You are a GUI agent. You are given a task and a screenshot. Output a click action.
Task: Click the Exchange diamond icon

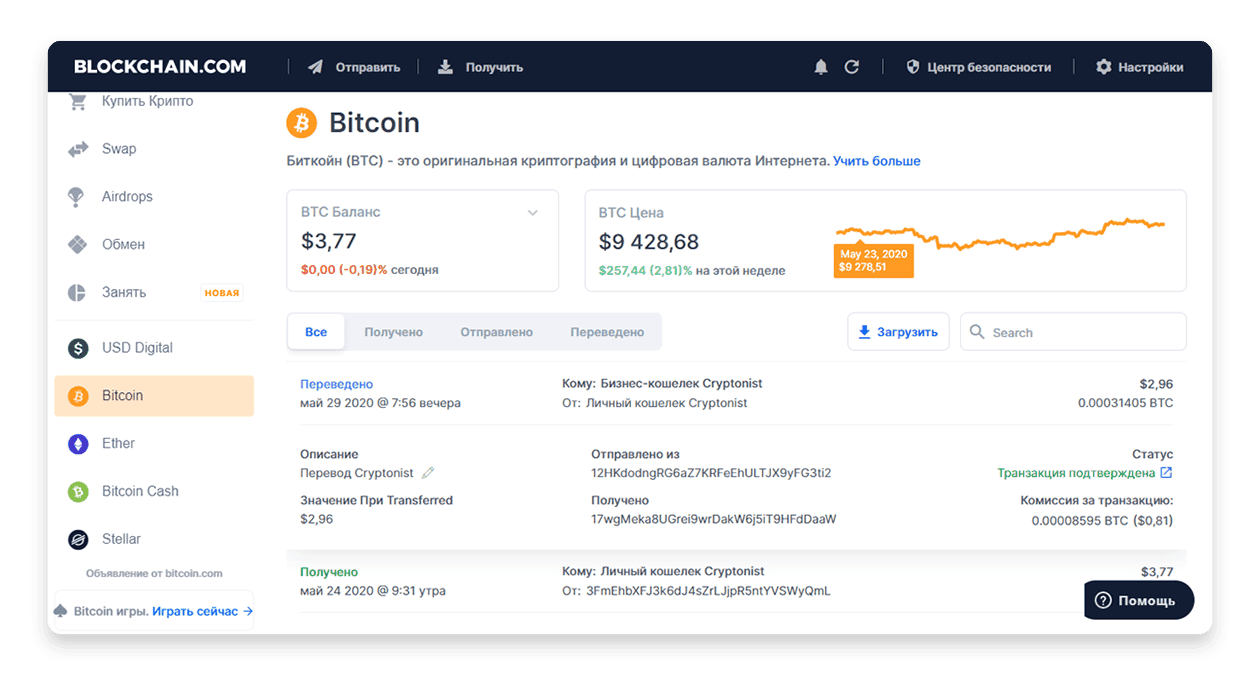tap(78, 244)
